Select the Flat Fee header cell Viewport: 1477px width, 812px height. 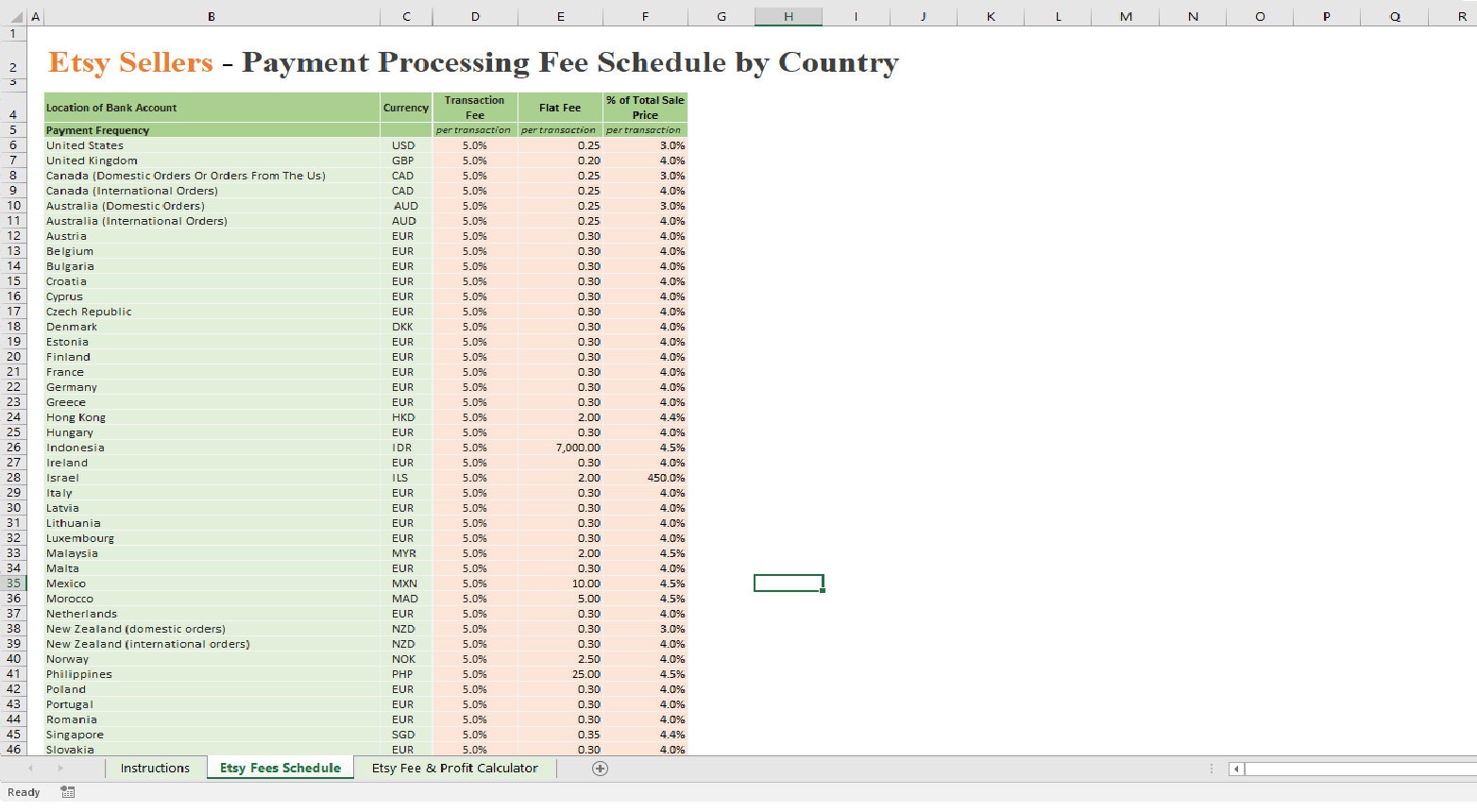(559, 107)
